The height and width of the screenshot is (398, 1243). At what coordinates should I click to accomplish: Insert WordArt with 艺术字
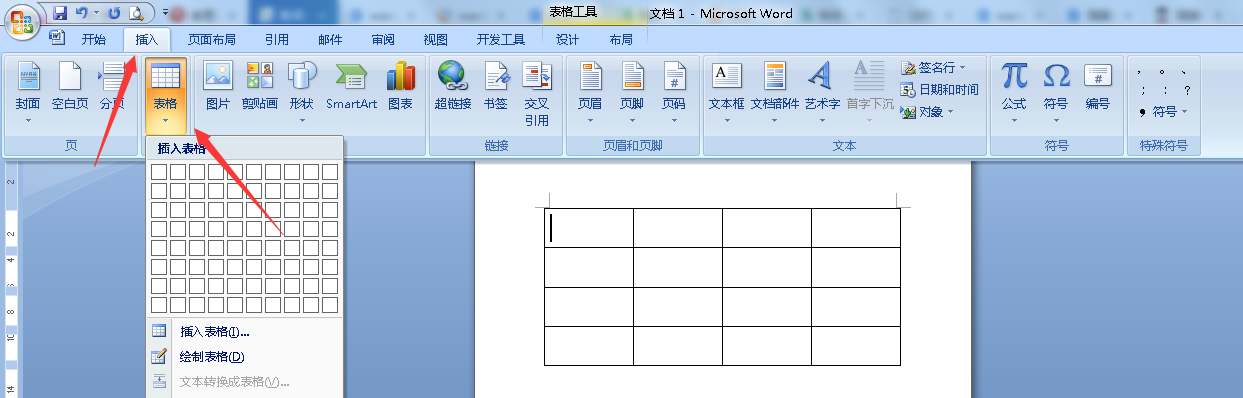pyautogui.click(x=822, y=92)
